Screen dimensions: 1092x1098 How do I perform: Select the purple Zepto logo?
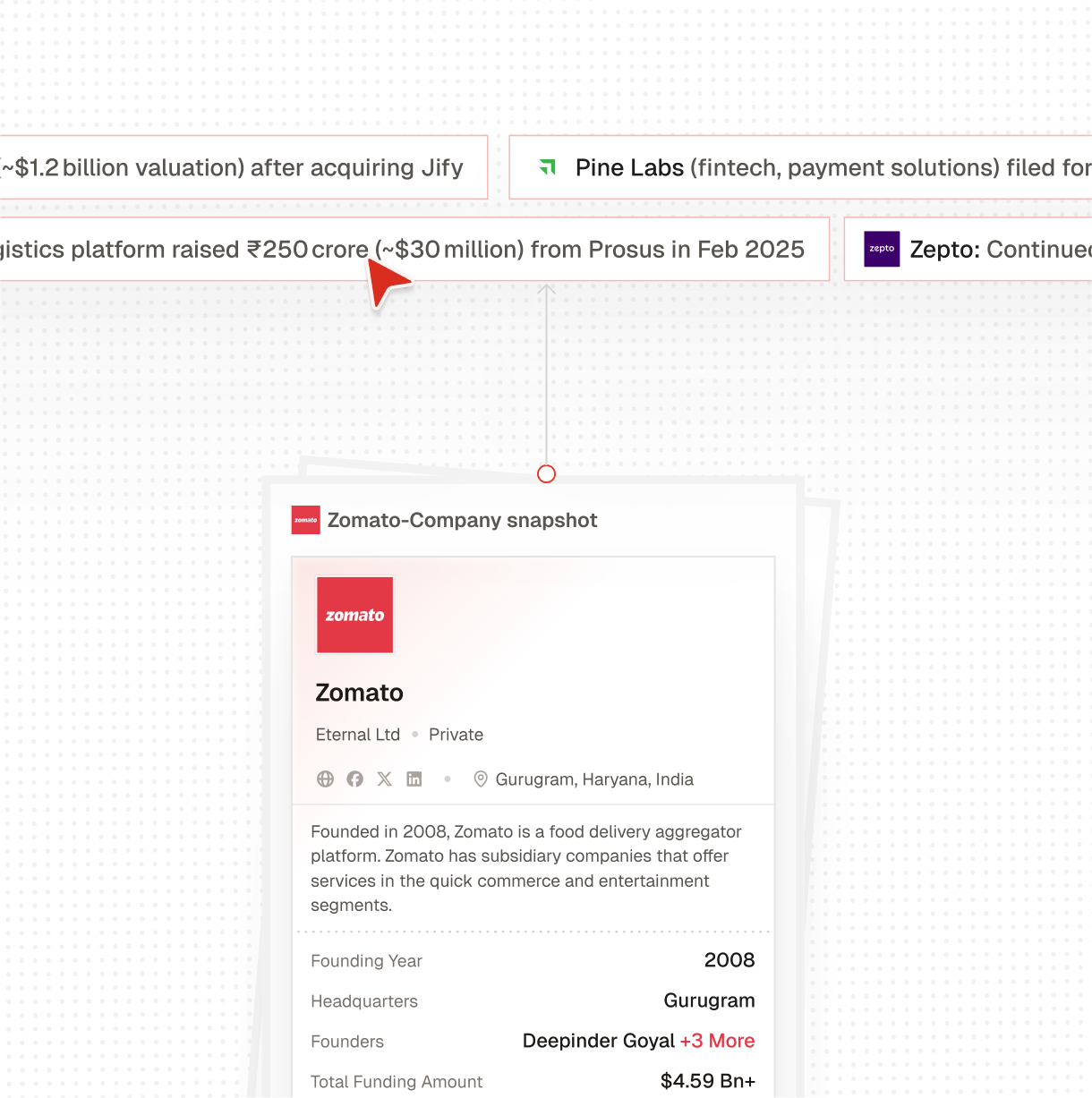click(x=882, y=249)
